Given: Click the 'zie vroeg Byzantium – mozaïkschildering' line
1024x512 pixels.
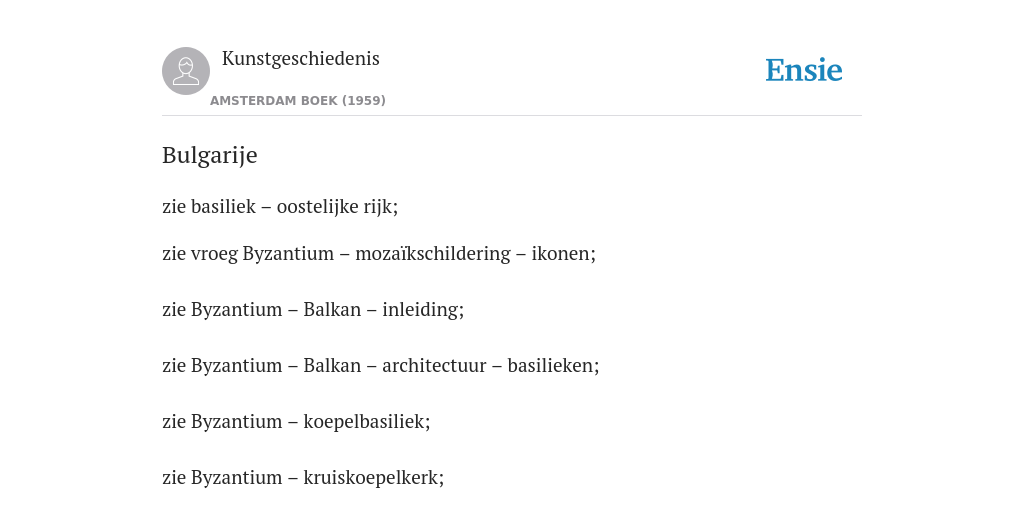Looking at the screenshot, I should (x=379, y=253).
